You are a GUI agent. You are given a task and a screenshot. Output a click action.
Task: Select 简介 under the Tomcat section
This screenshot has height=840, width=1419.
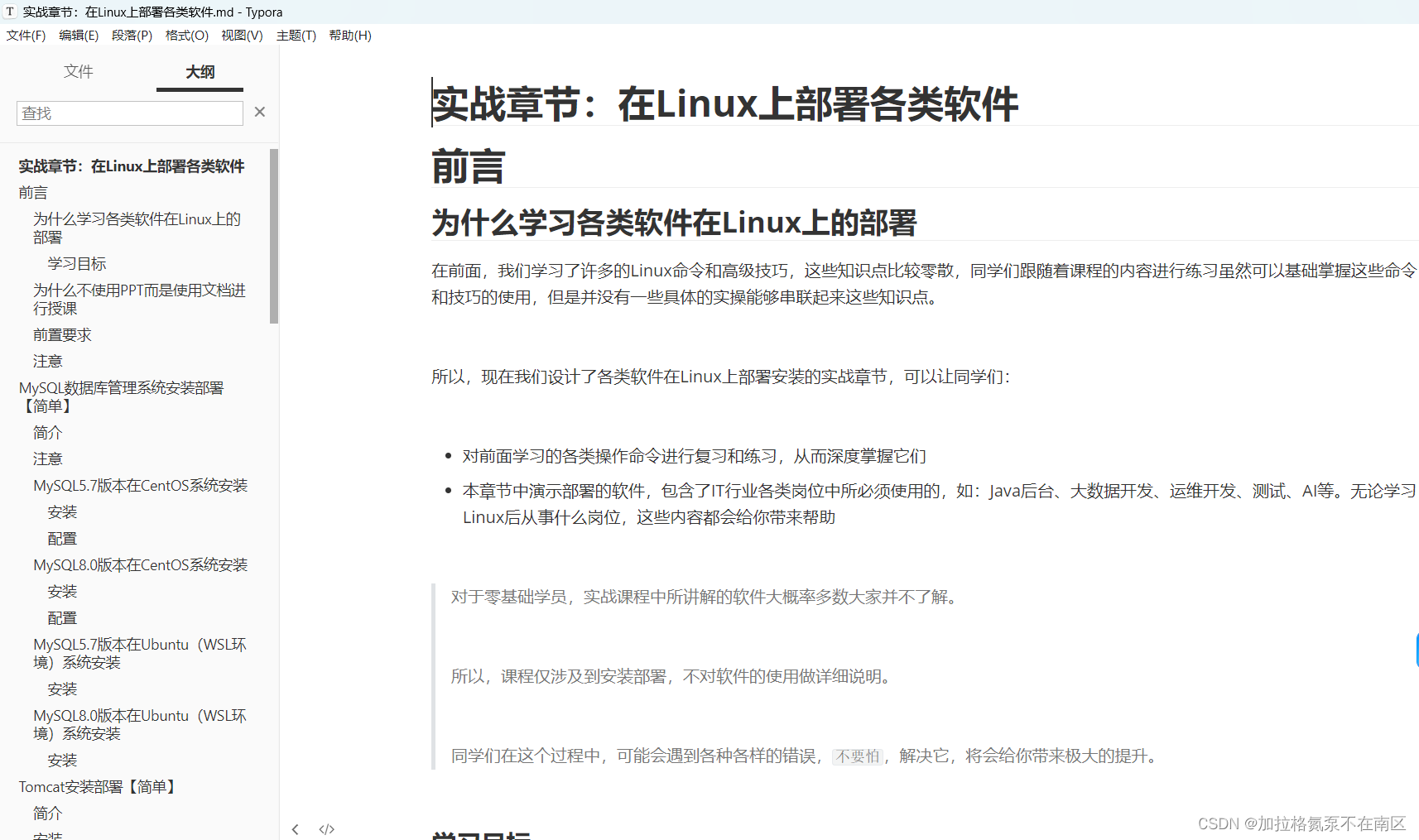(48, 814)
